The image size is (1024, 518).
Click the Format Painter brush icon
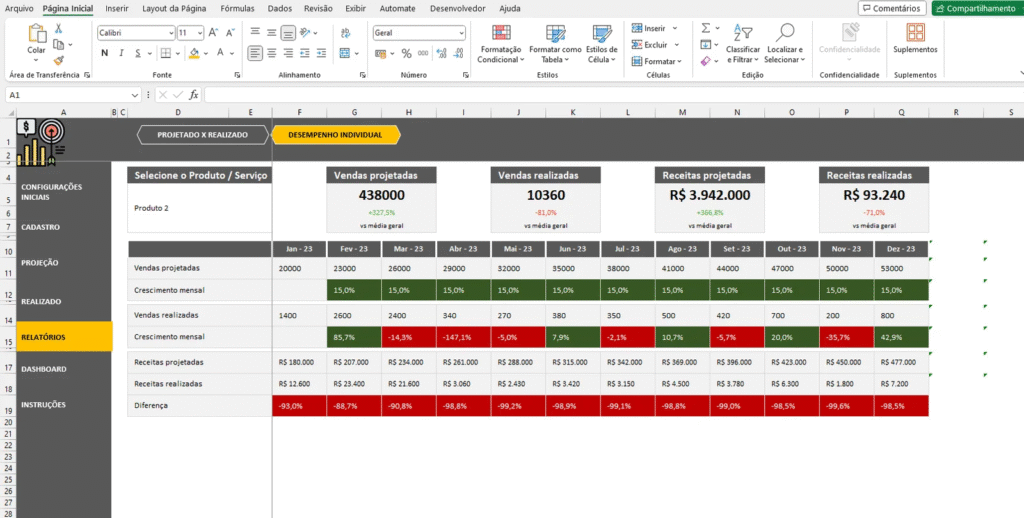pyautogui.click(x=59, y=60)
